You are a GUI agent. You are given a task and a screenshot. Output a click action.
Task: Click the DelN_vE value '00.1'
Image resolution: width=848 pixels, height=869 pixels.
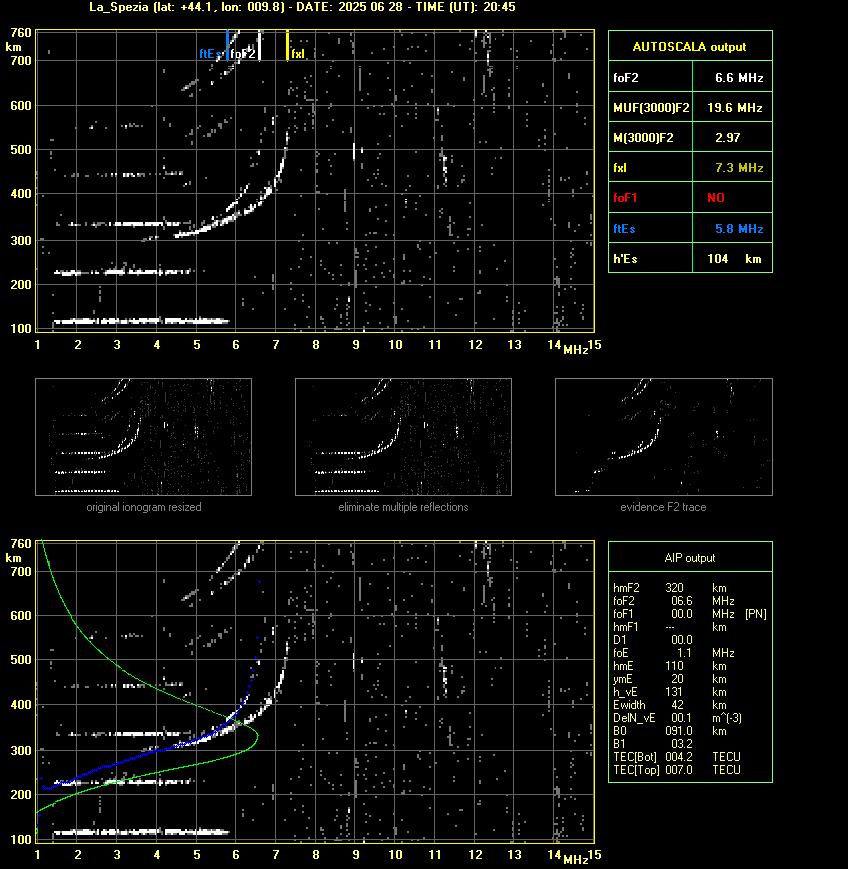click(x=682, y=718)
